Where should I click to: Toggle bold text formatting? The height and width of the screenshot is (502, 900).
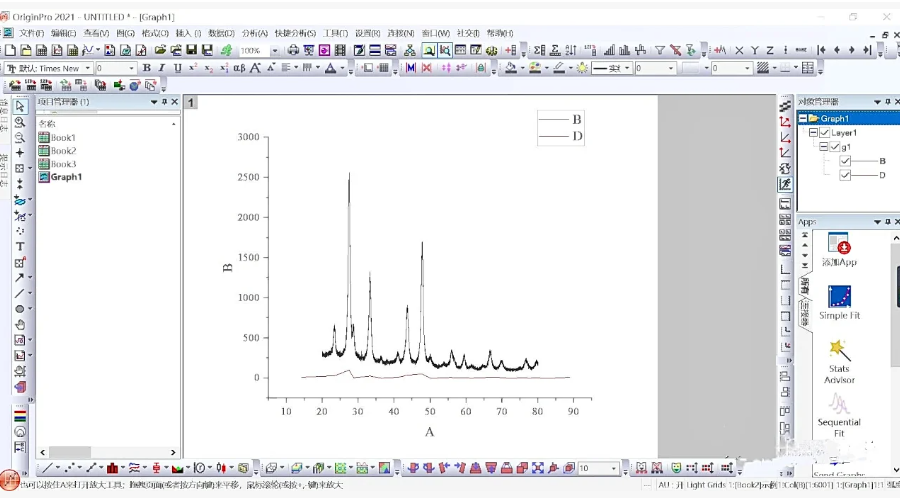(x=146, y=68)
